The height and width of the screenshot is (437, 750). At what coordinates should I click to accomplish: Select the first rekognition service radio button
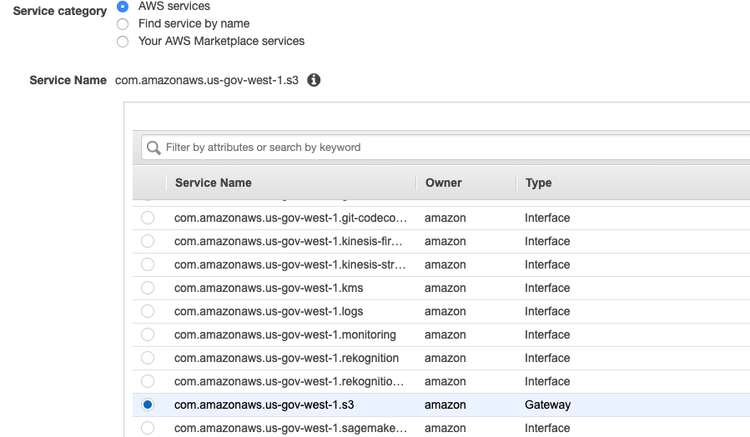point(148,358)
